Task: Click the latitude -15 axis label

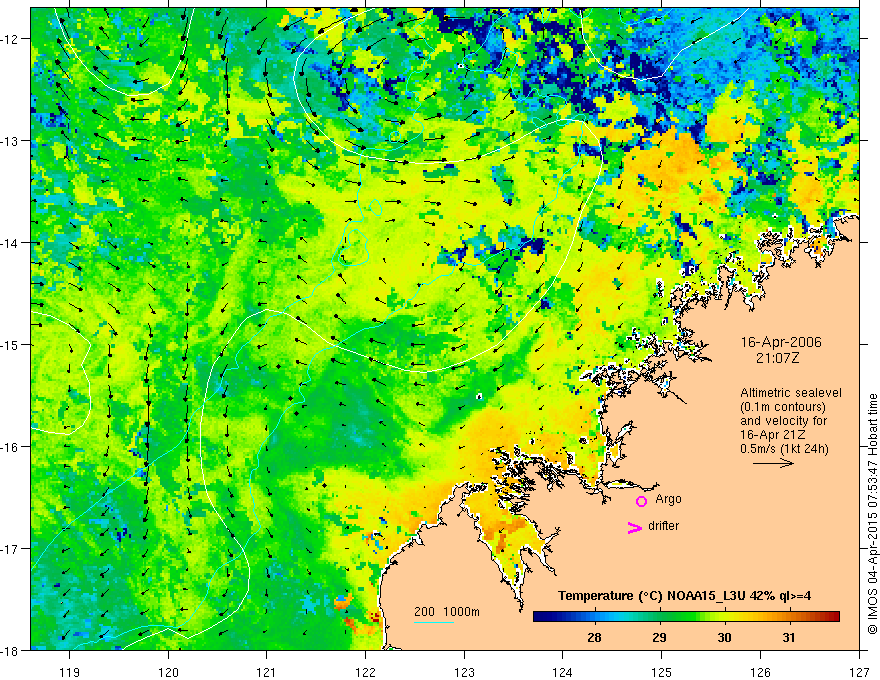Action: coord(10,344)
